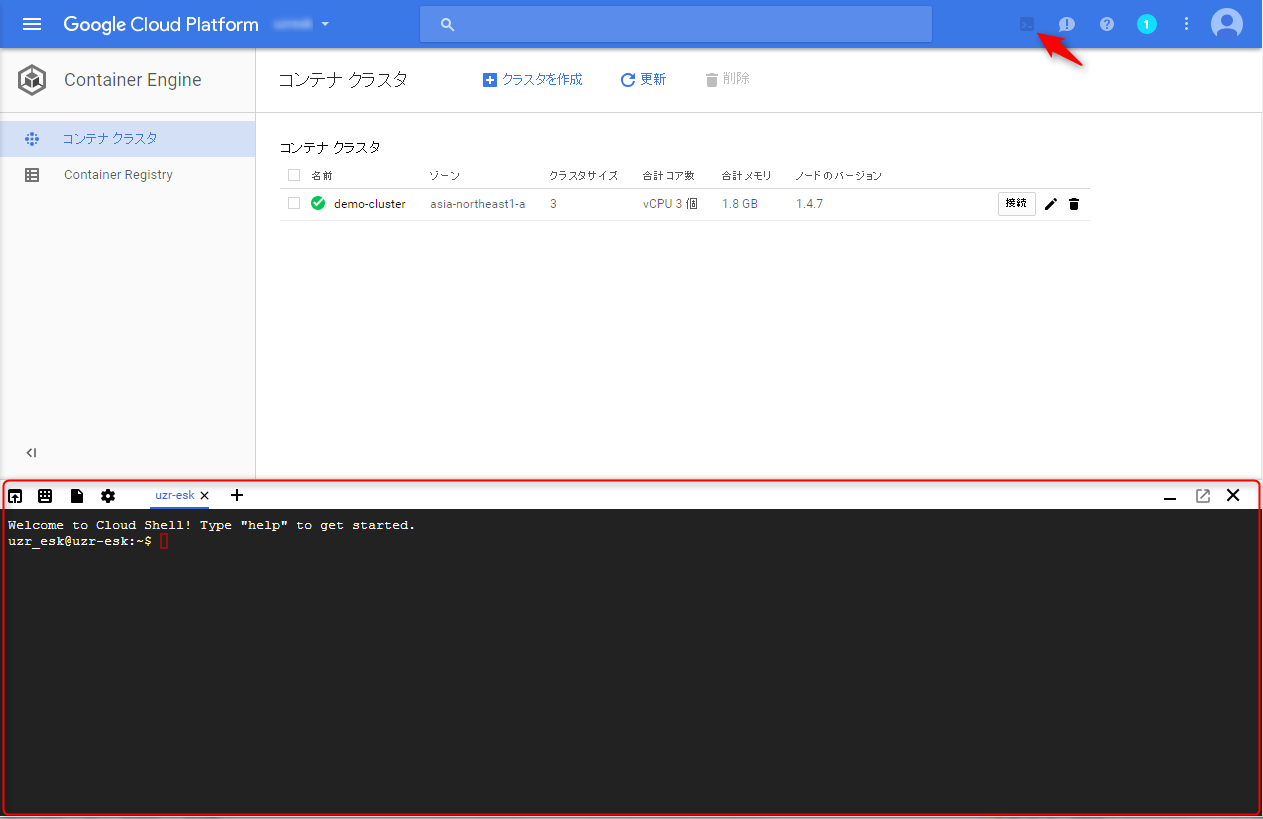
Task: Add a new Cloud Shell session
Action: pos(237,495)
